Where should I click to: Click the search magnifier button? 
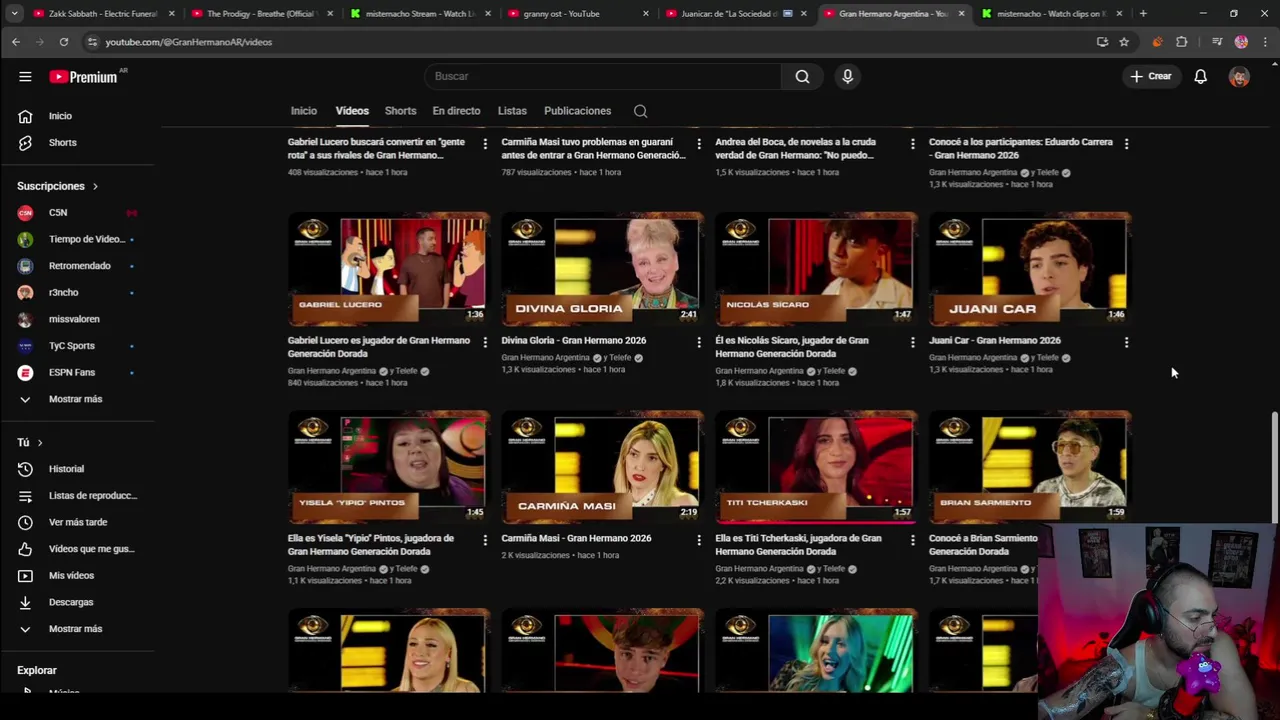coord(802,76)
